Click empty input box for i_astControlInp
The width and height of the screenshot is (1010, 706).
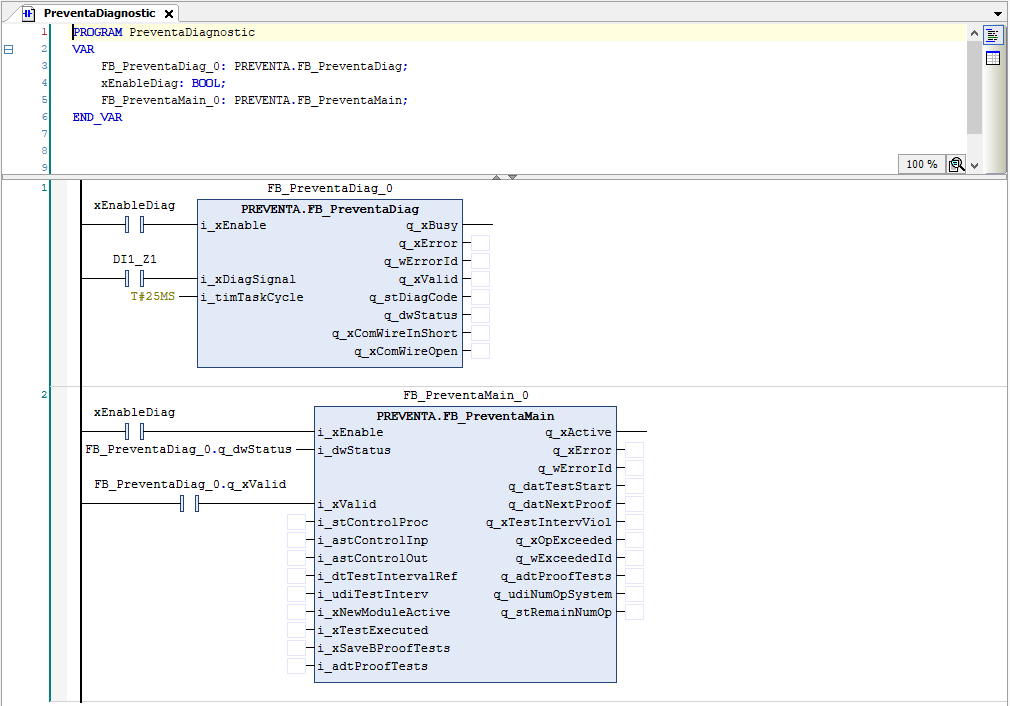296,540
